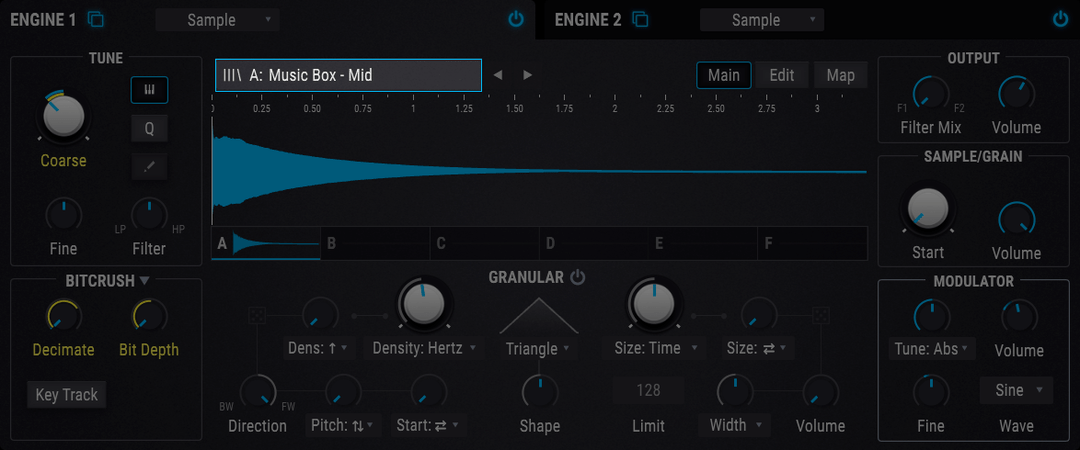Click the pencil edit tuning icon

point(149,166)
